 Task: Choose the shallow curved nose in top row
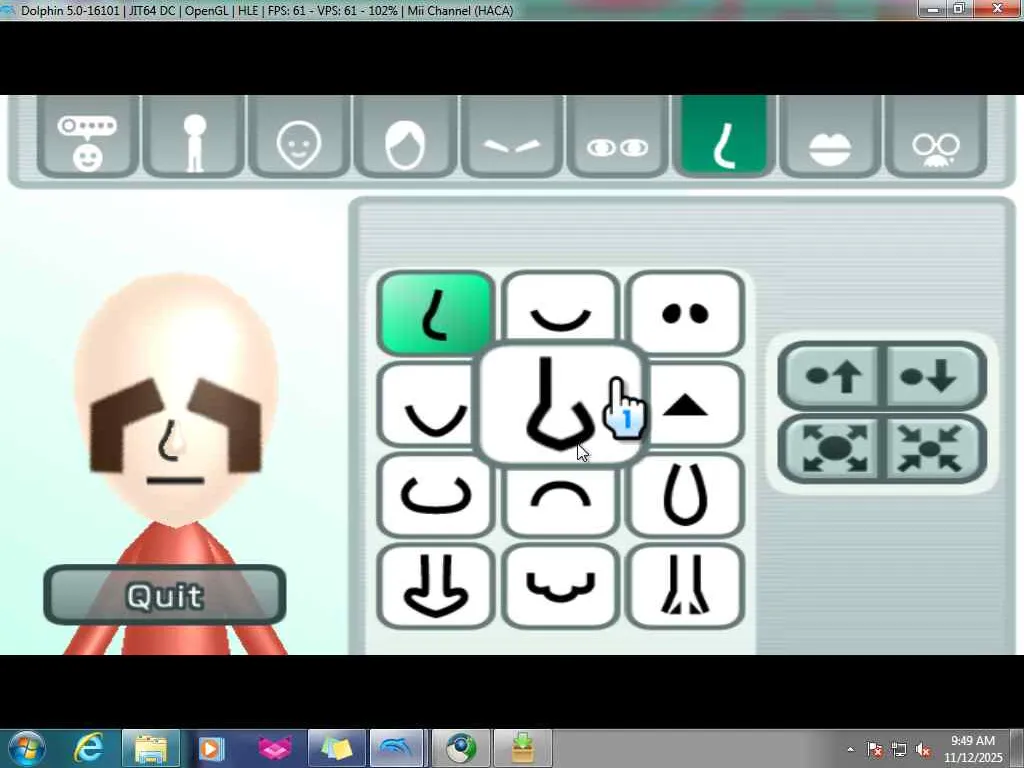pos(561,306)
